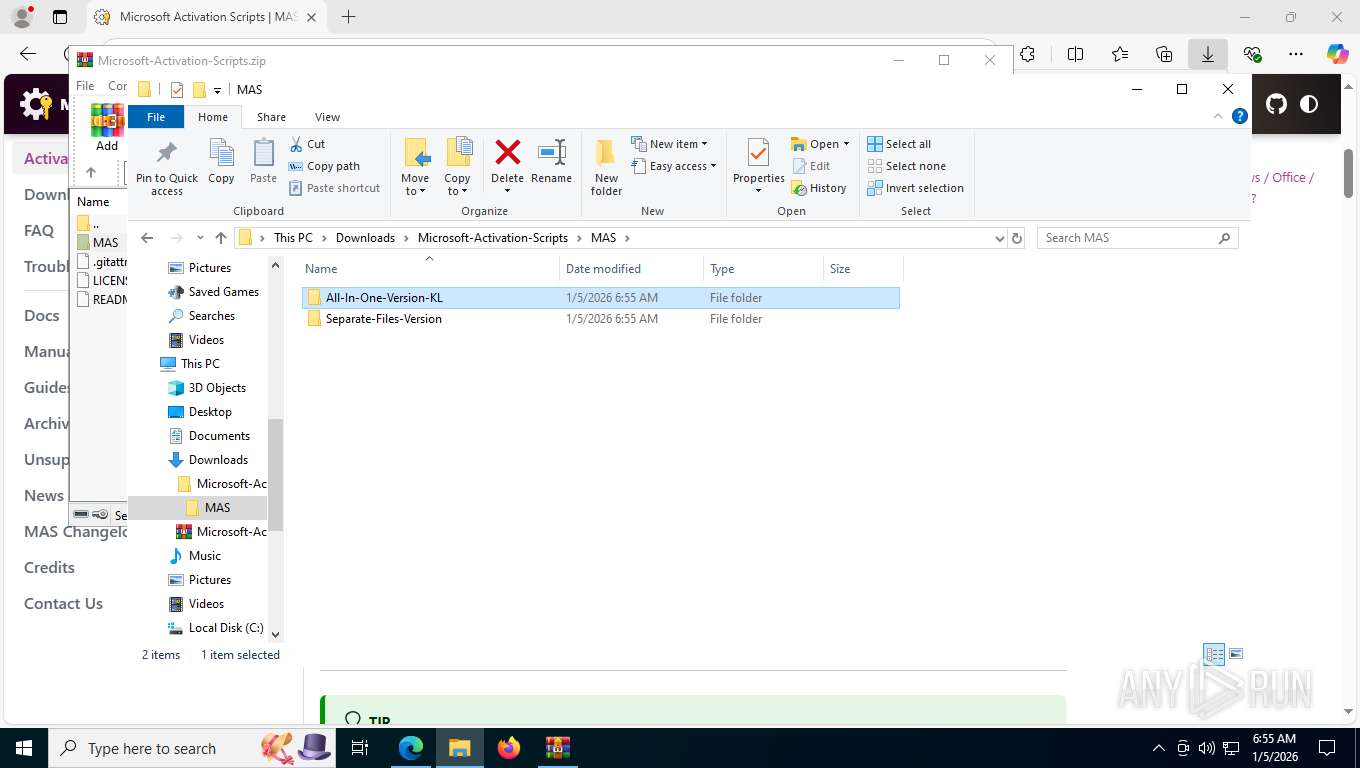
Task: Open Edge Extensions puzzle icon
Action: coord(1028,55)
